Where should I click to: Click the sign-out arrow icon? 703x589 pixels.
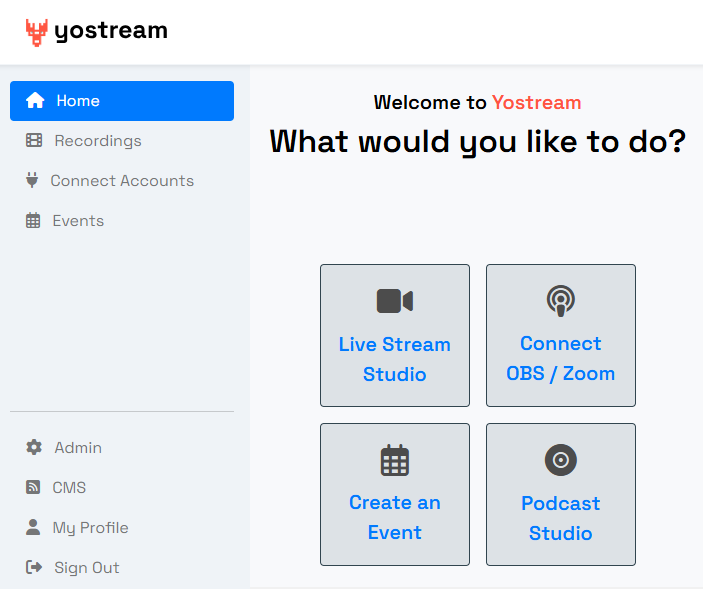tap(34, 568)
